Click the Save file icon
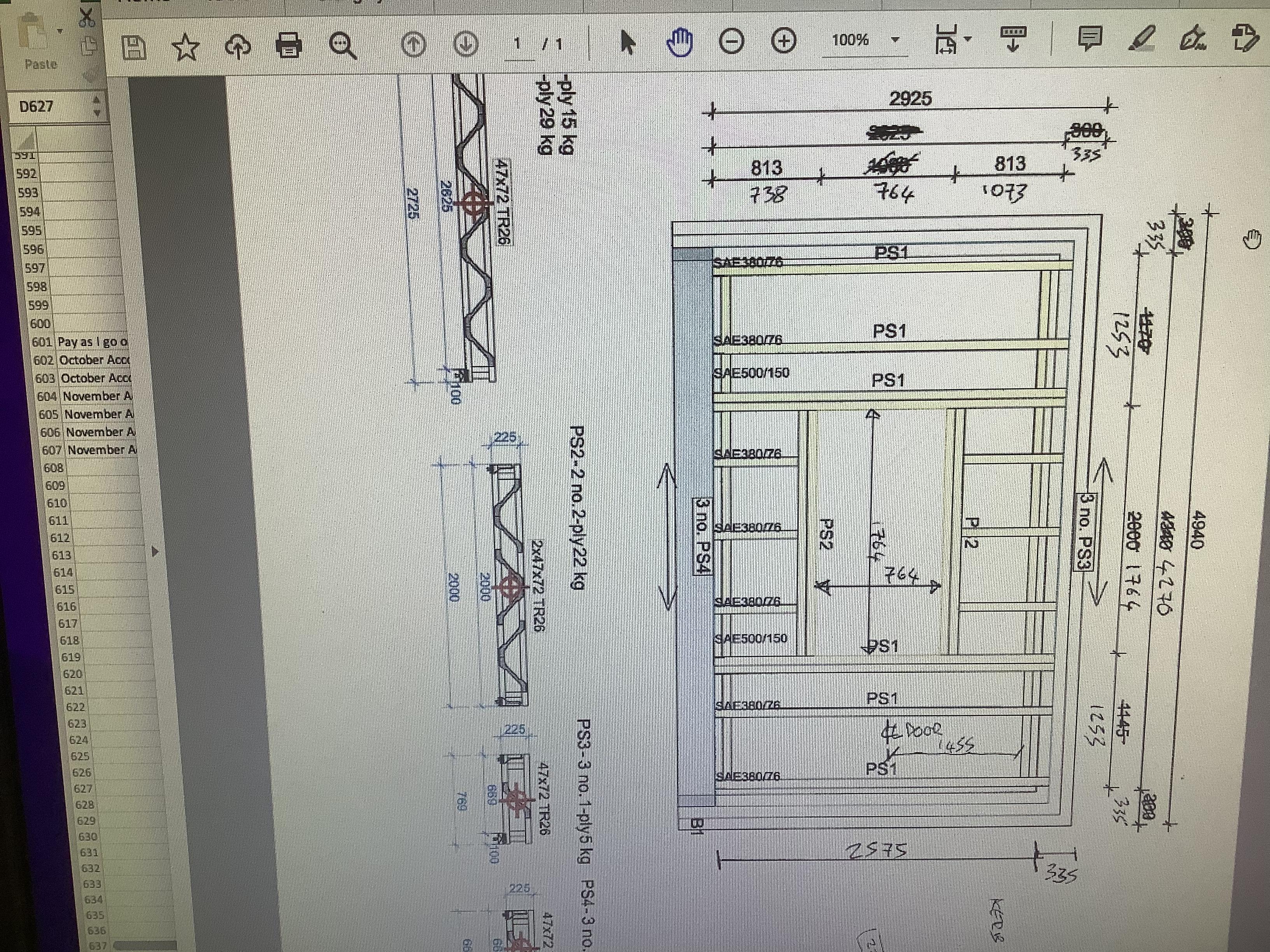 click(134, 47)
